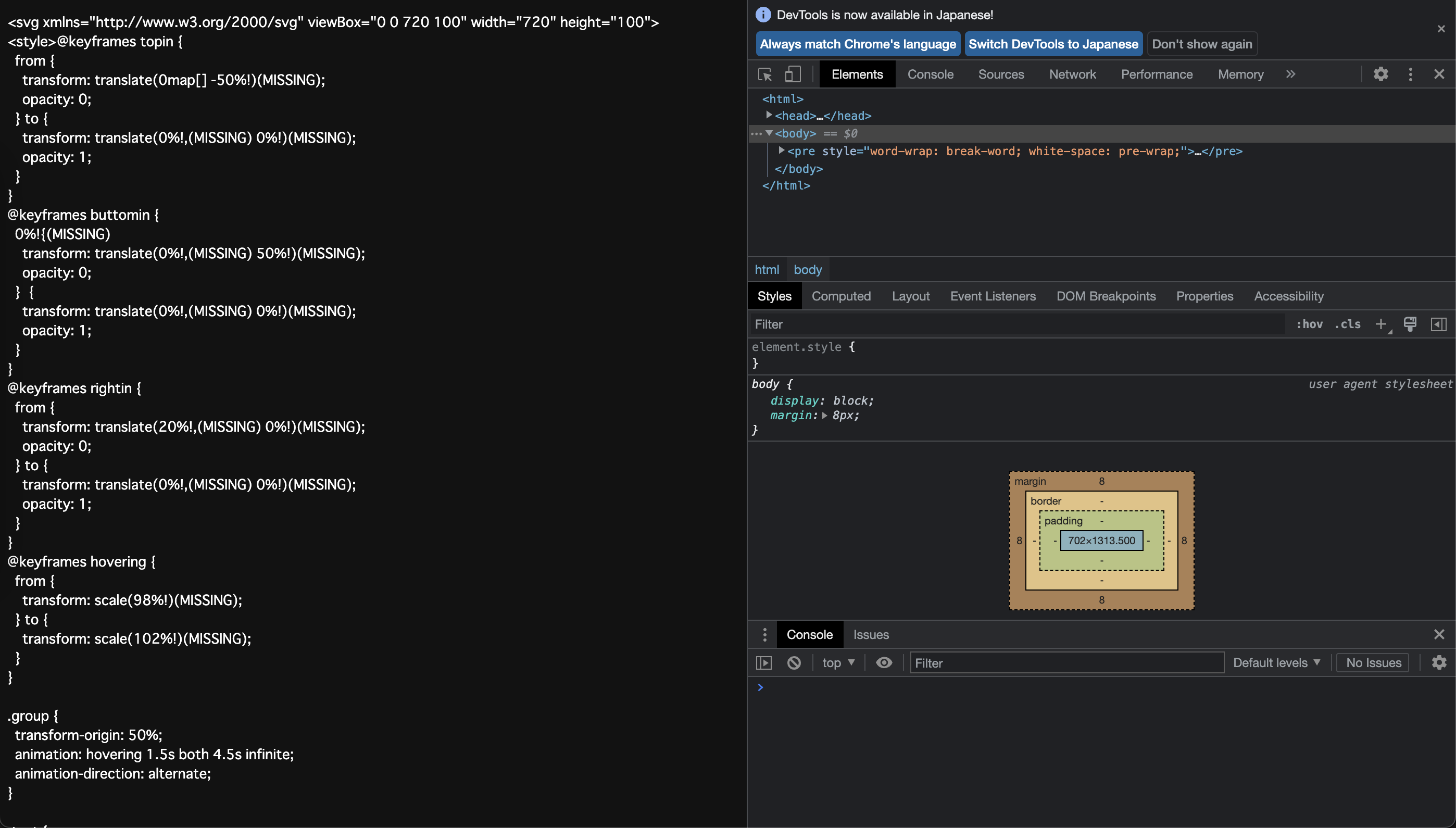
Task: Open the Event Listeners pane tab
Action: coord(993,296)
